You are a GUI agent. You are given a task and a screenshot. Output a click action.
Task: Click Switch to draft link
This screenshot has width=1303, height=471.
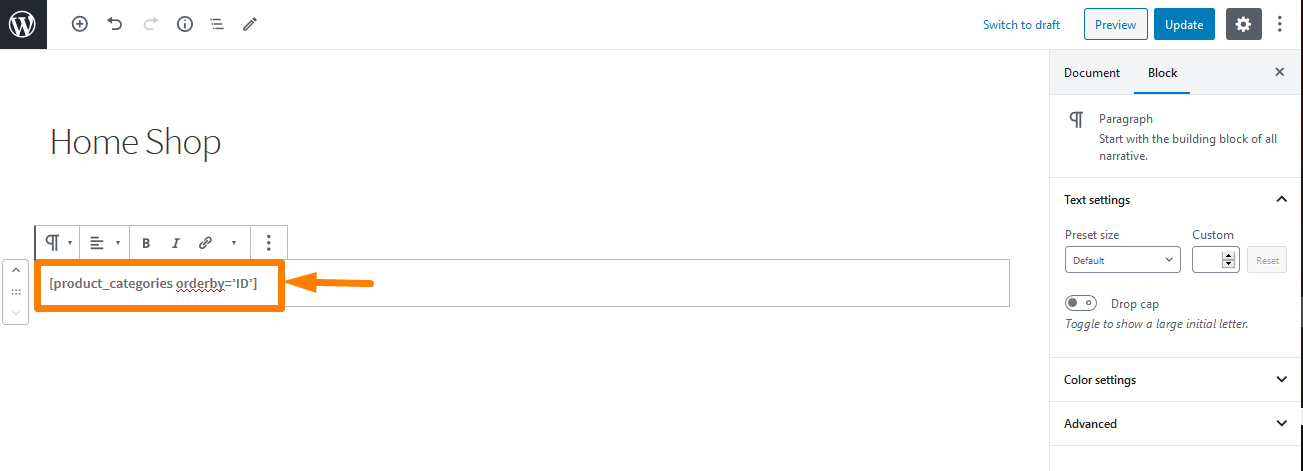point(1021,25)
